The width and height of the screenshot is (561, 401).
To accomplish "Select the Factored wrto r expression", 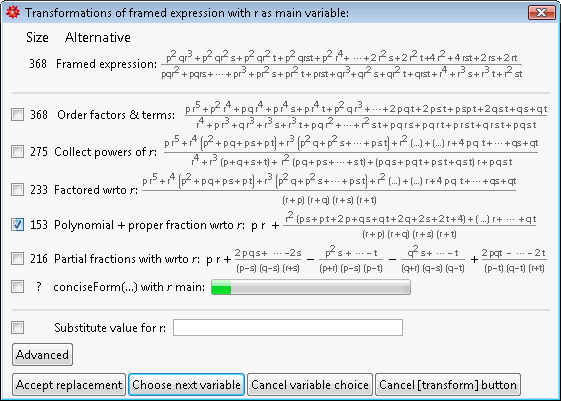I will pyautogui.click(x=329, y=189).
